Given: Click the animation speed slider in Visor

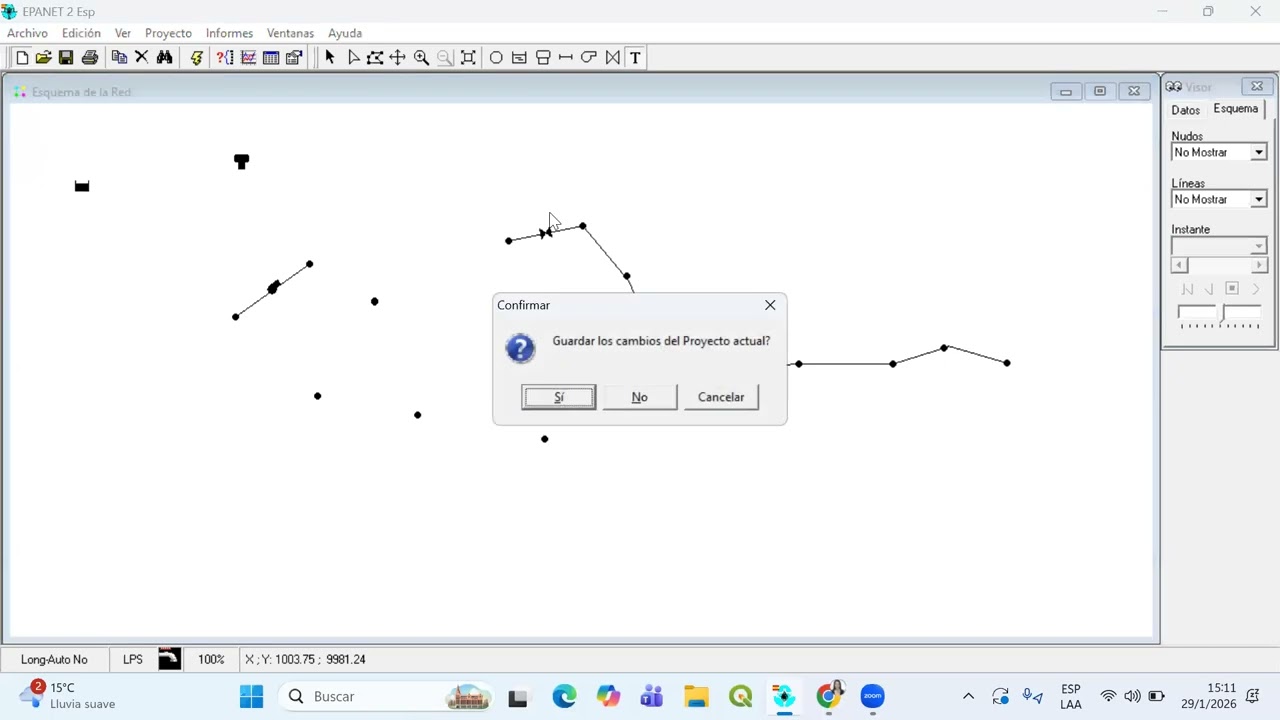Looking at the screenshot, I should pyautogui.click(x=1219, y=317).
